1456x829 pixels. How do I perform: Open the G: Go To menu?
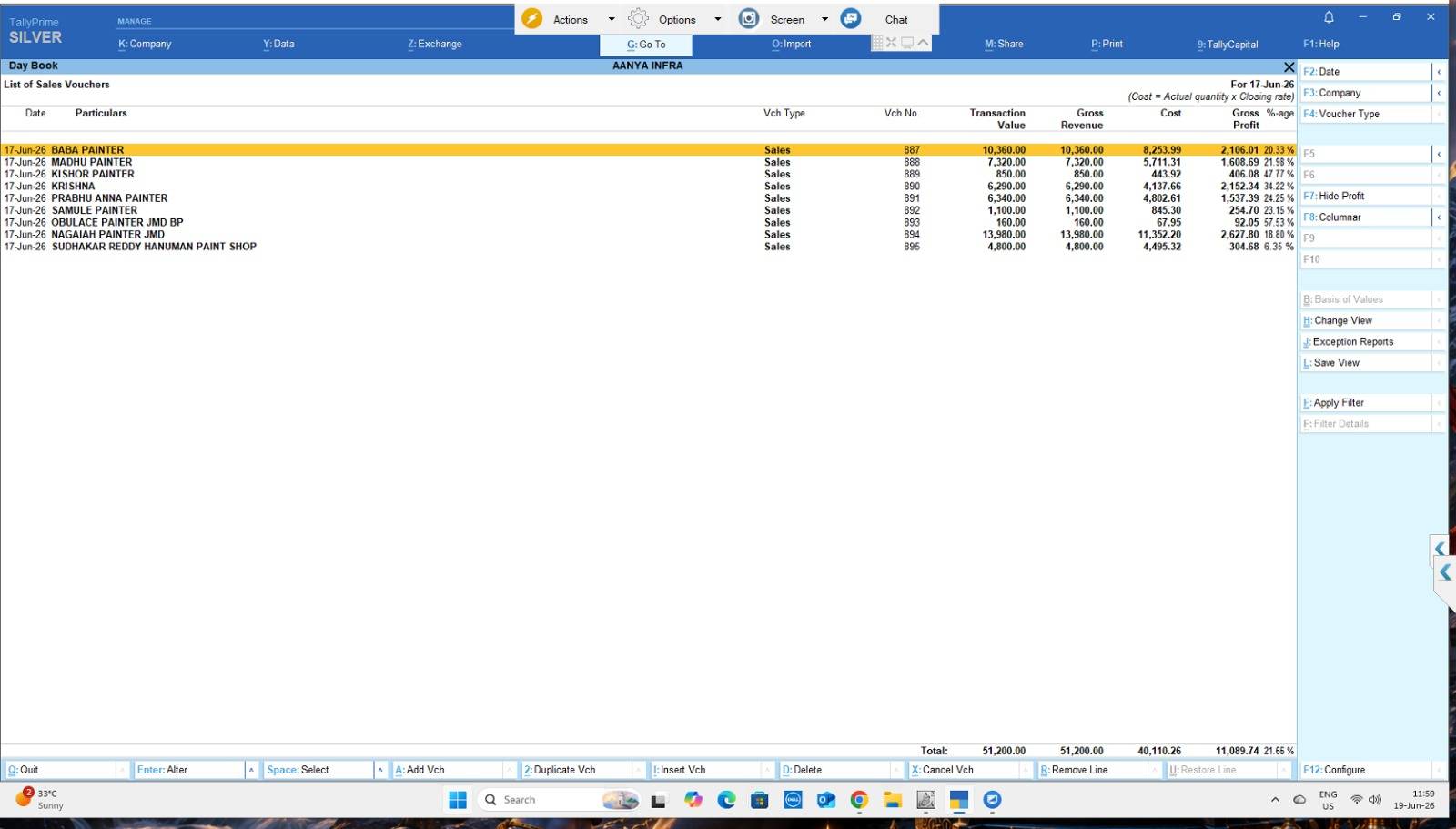pos(646,45)
